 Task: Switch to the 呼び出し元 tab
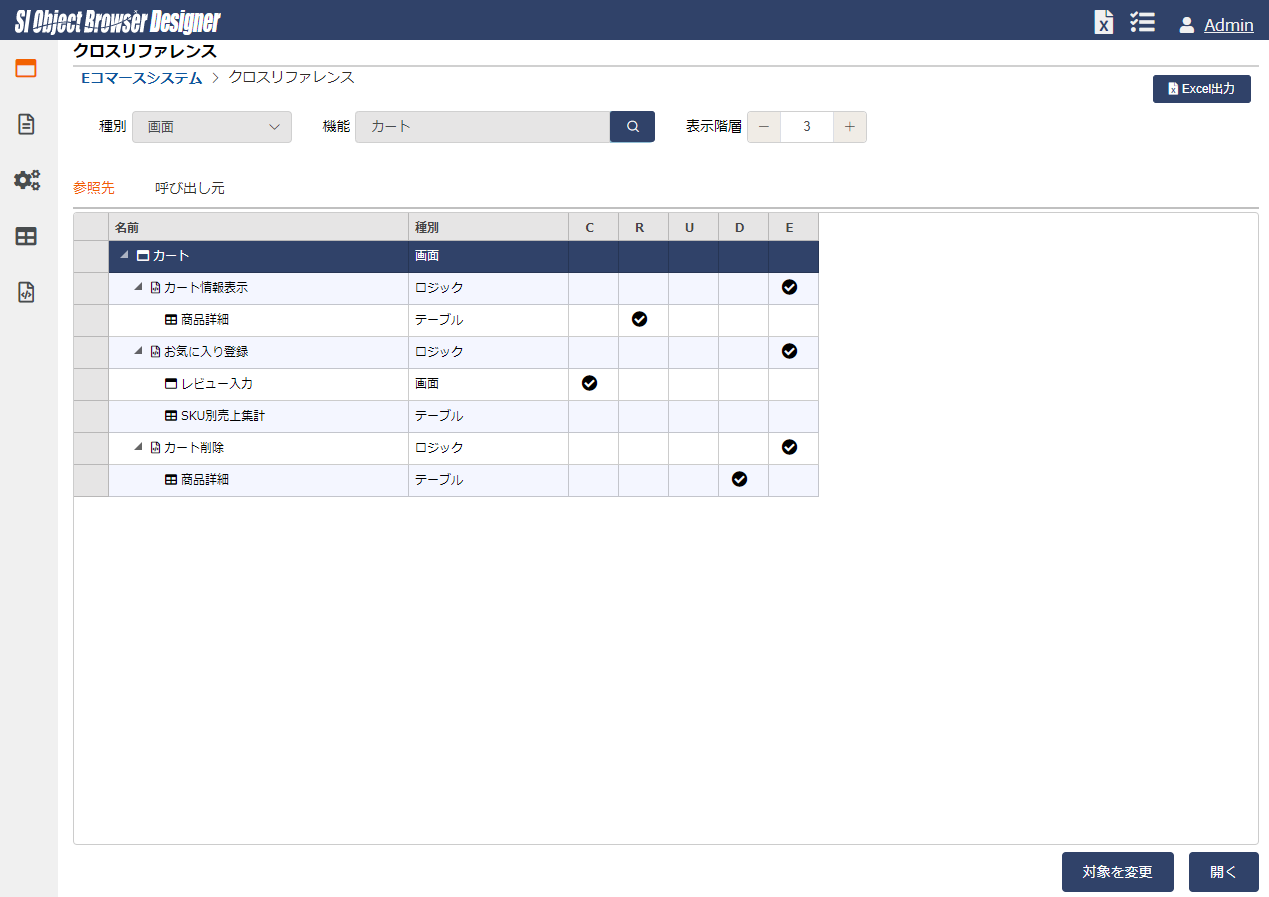coord(190,188)
